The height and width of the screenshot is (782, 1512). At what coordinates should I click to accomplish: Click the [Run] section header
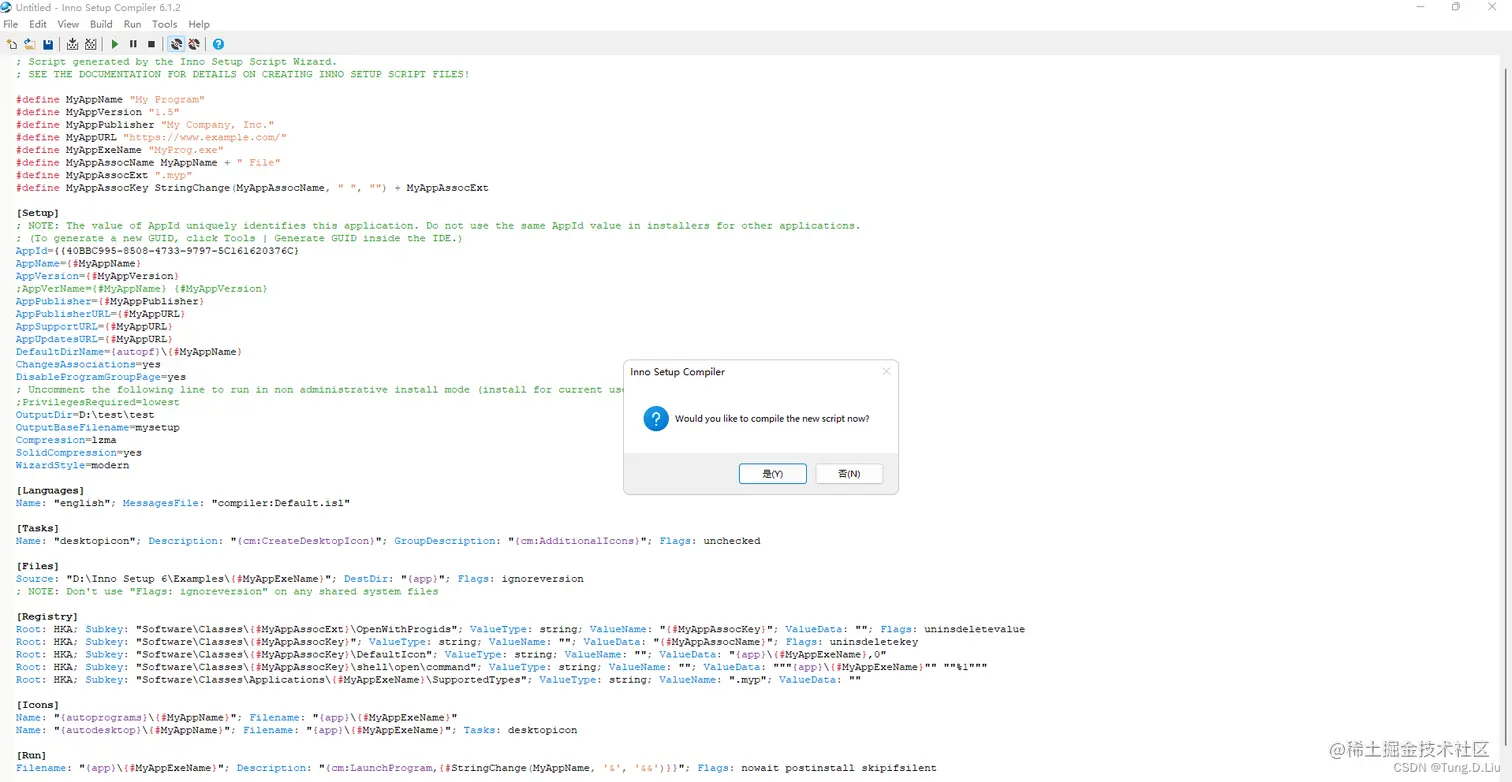pos(31,755)
